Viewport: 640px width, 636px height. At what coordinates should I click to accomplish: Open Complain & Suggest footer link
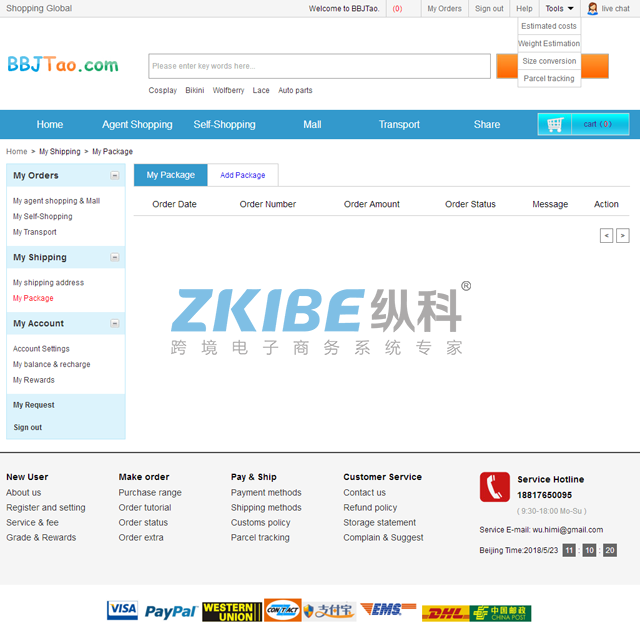[x=383, y=538]
